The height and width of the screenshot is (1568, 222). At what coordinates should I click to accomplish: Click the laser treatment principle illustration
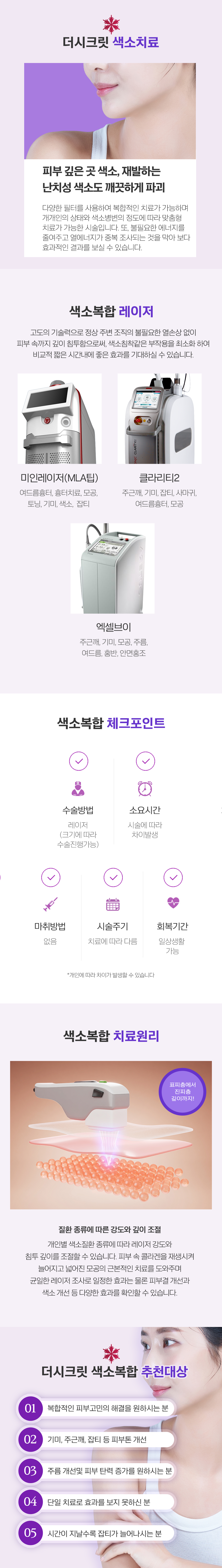coord(111,1135)
